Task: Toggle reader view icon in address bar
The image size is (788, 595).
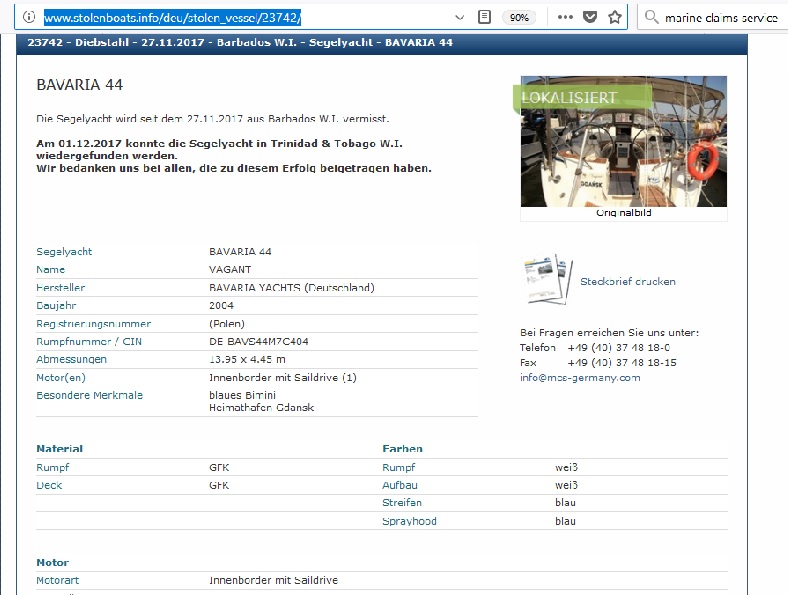Action: tap(484, 17)
